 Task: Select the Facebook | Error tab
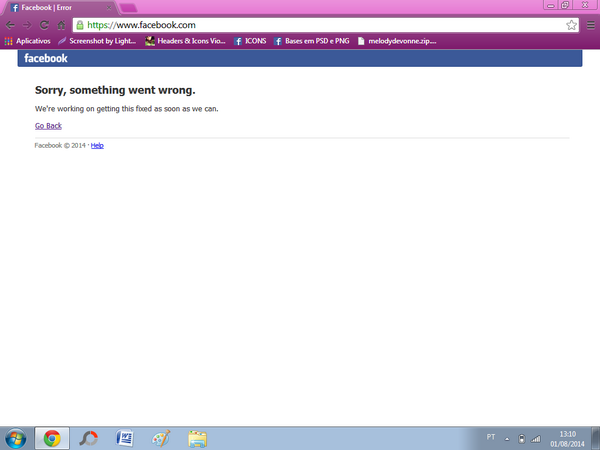pos(59,8)
